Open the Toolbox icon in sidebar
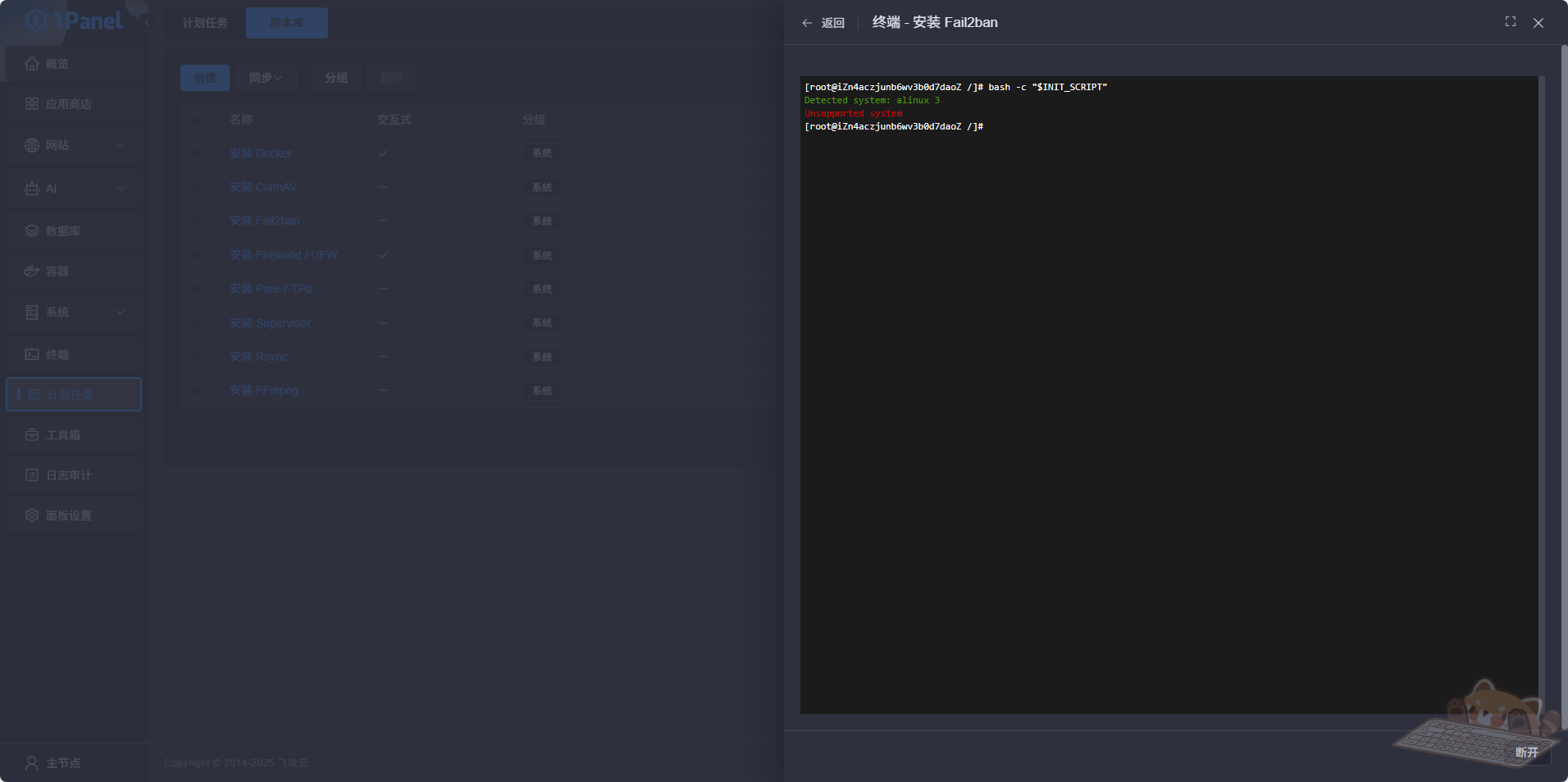Image resolution: width=1568 pixels, height=782 pixels. tap(32, 435)
